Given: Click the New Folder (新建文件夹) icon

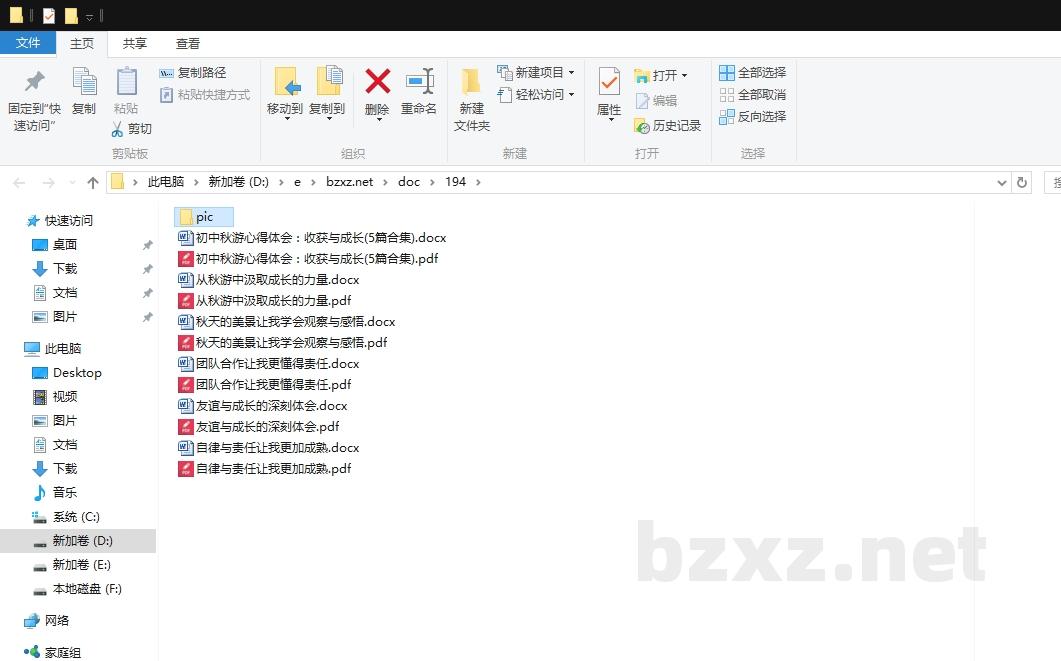Looking at the screenshot, I should point(471,82).
